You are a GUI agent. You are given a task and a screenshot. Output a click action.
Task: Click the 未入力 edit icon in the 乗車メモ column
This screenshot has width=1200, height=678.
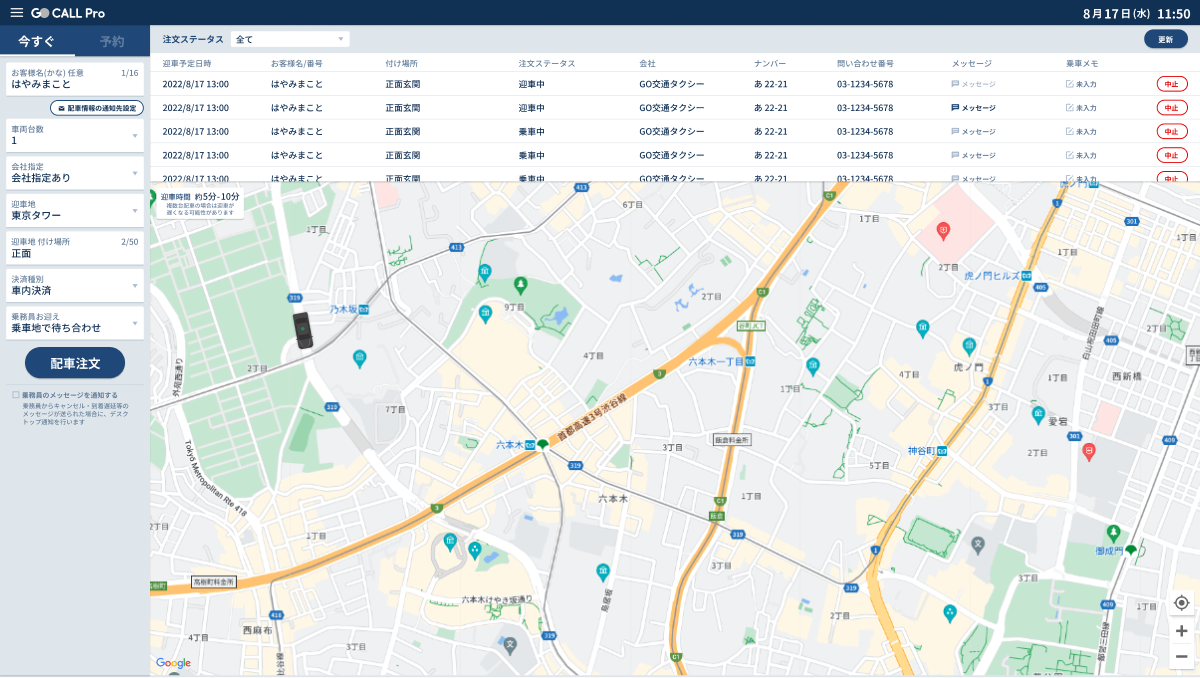(1071, 82)
